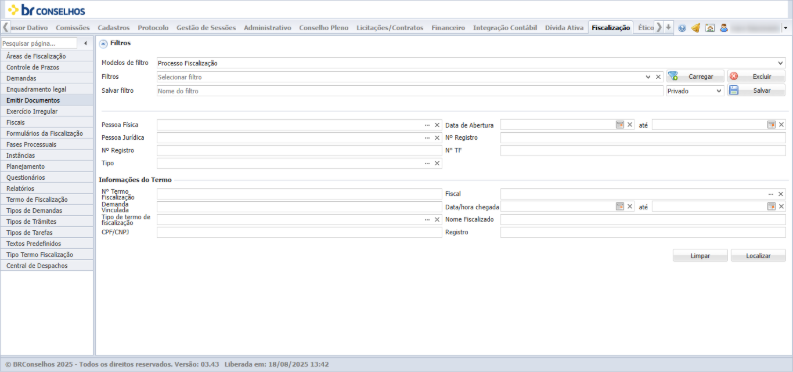Open Textos Predefinidos sidebar item
Screen dimensions: 793x372
pyautogui.click(x=47, y=244)
